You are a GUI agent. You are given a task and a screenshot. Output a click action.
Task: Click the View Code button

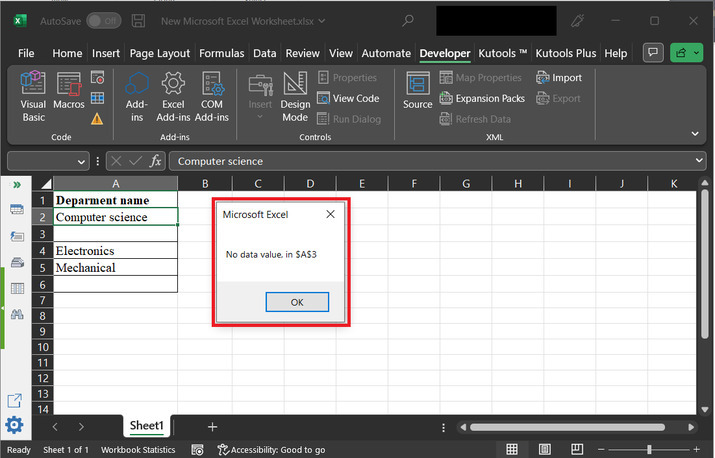[x=348, y=98]
